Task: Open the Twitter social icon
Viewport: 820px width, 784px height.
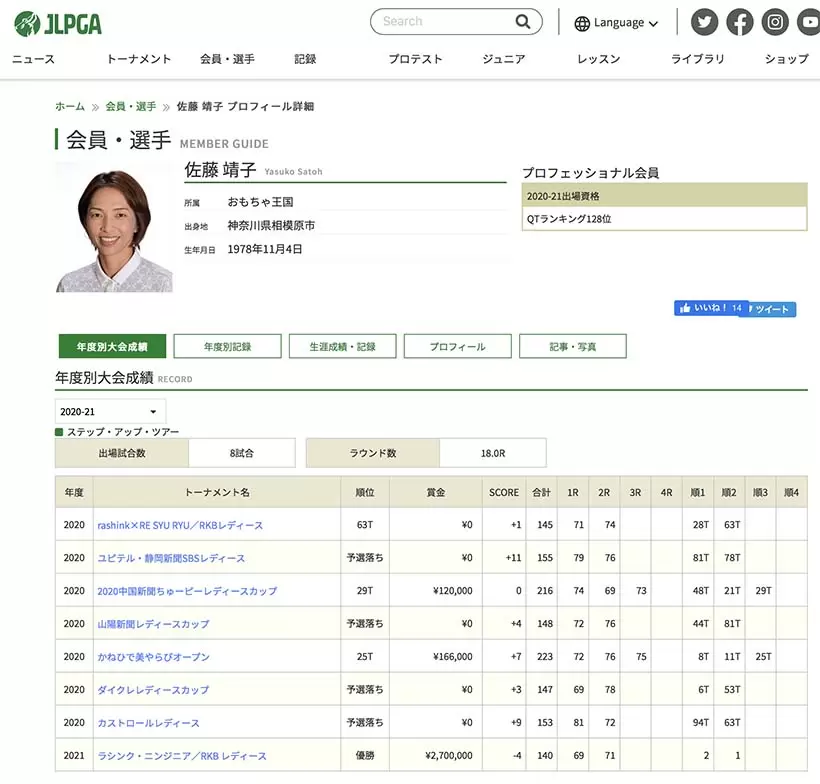Action: pos(705,22)
